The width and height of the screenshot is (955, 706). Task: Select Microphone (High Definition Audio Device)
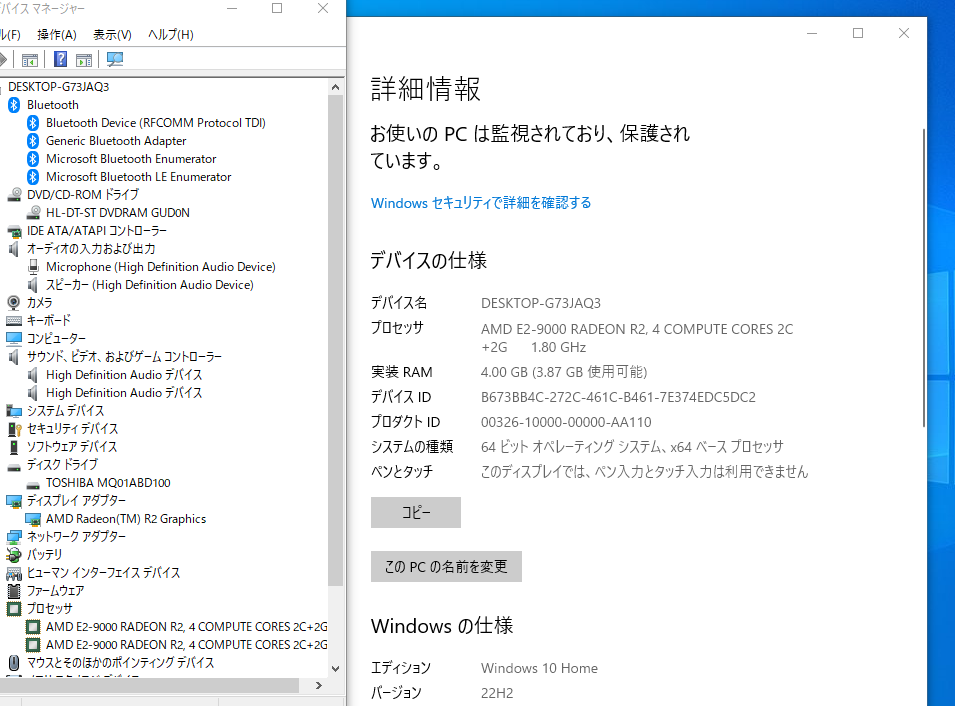[161, 267]
